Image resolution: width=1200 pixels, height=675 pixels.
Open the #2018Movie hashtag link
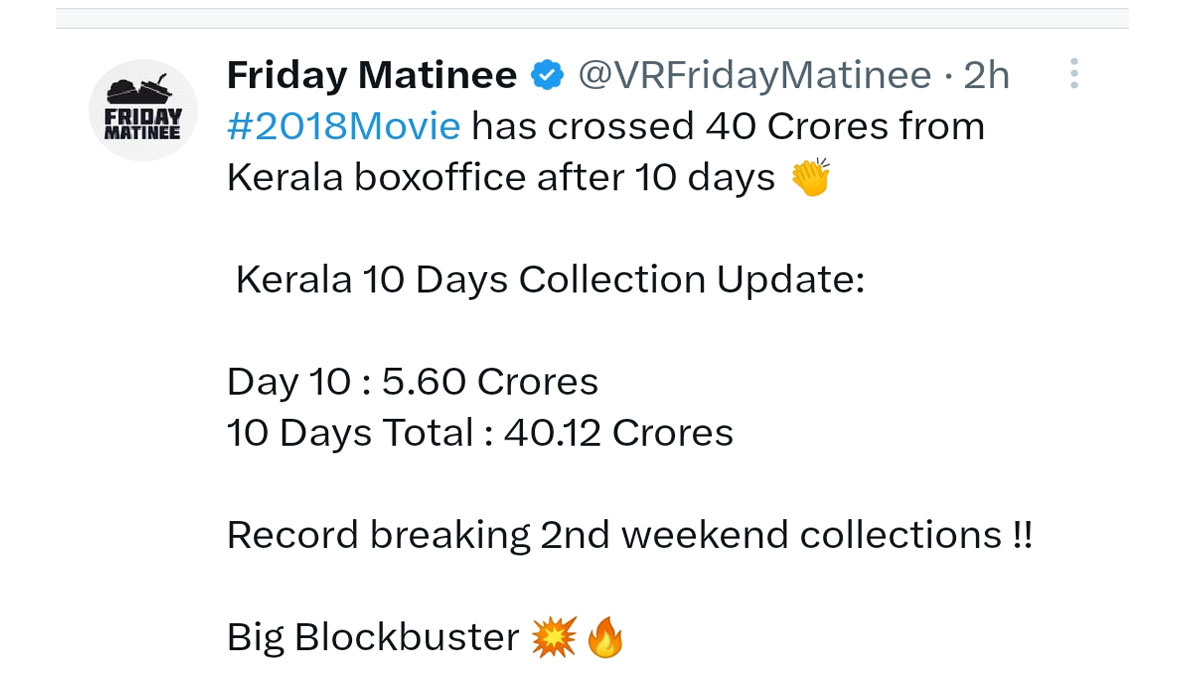tap(344, 127)
